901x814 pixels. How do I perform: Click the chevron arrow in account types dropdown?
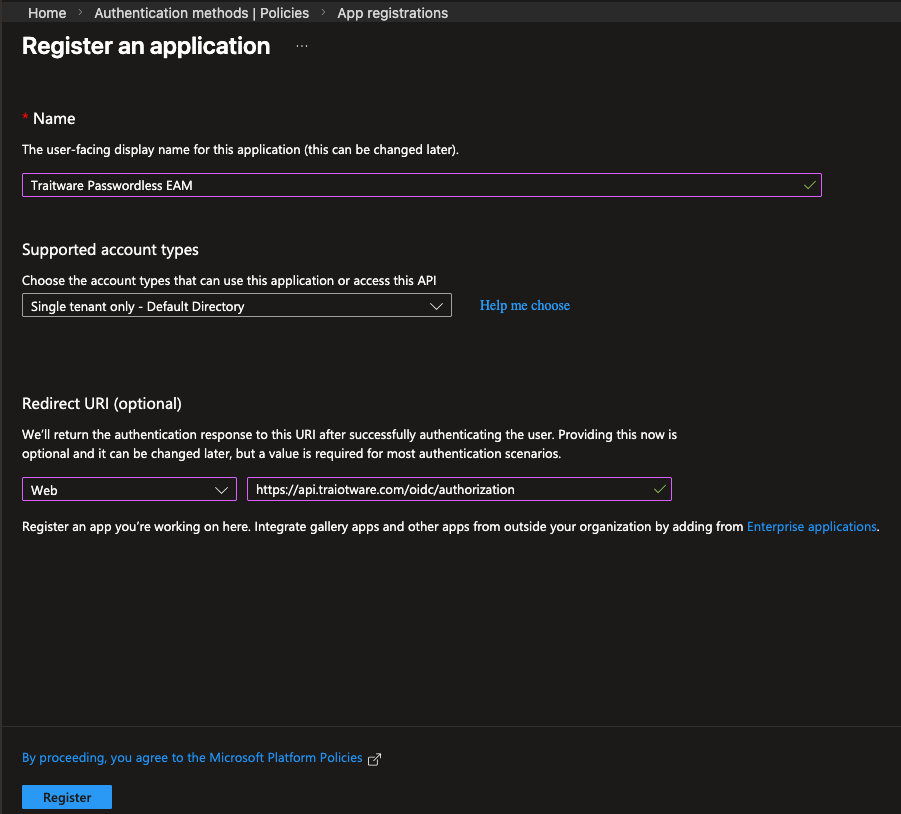[x=436, y=306]
